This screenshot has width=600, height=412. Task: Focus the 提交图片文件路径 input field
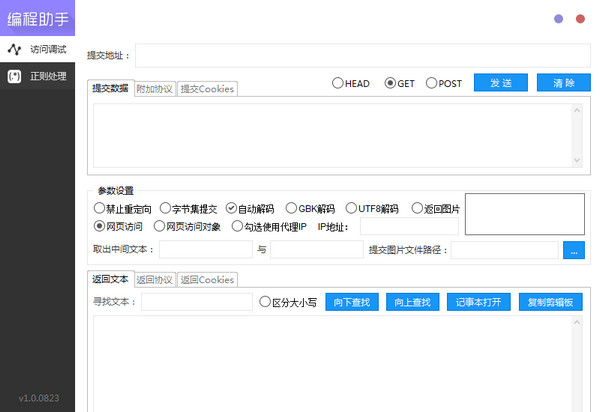pos(505,250)
